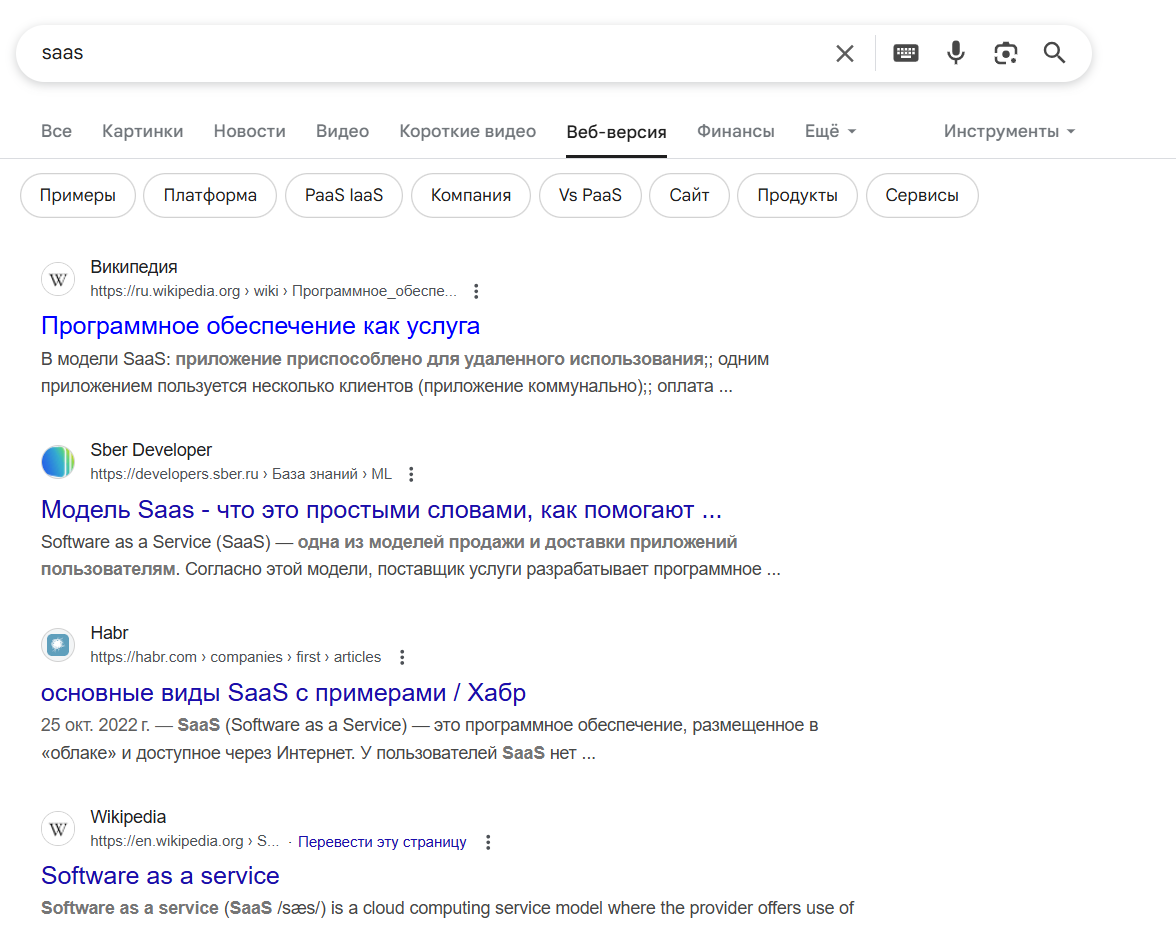Image resolution: width=1176 pixels, height=926 pixels.
Task: Open the more options dots for Wikipedia English result
Action: click(488, 842)
